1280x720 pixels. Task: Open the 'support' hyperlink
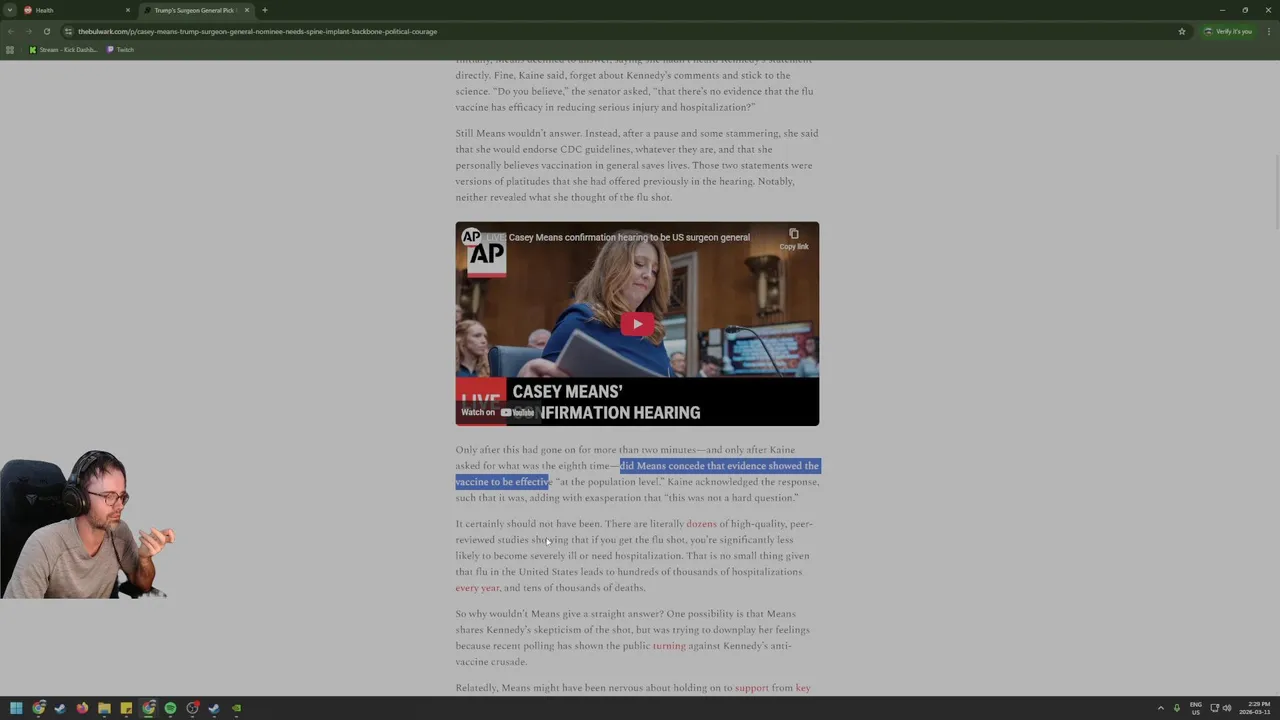point(752,688)
